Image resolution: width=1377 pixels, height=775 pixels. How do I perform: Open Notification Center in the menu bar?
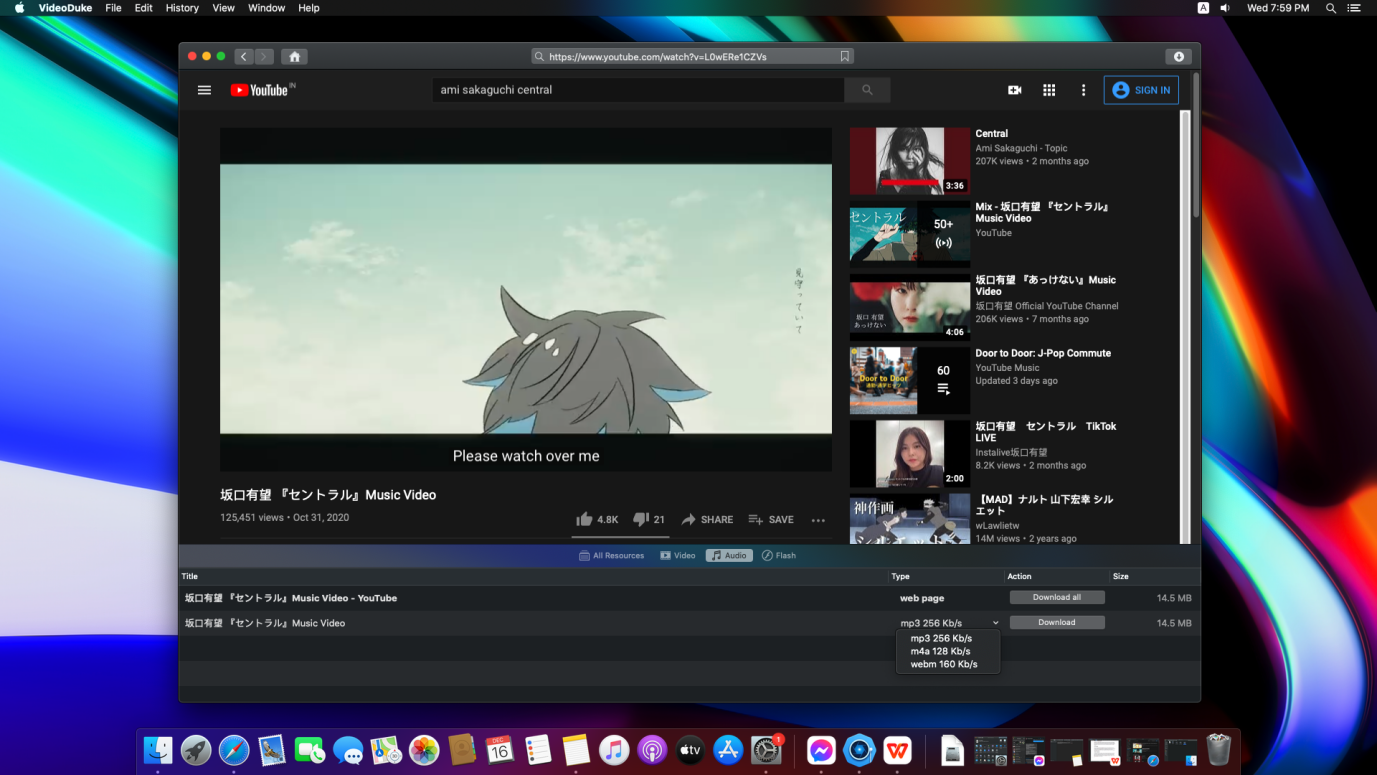click(1355, 8)
